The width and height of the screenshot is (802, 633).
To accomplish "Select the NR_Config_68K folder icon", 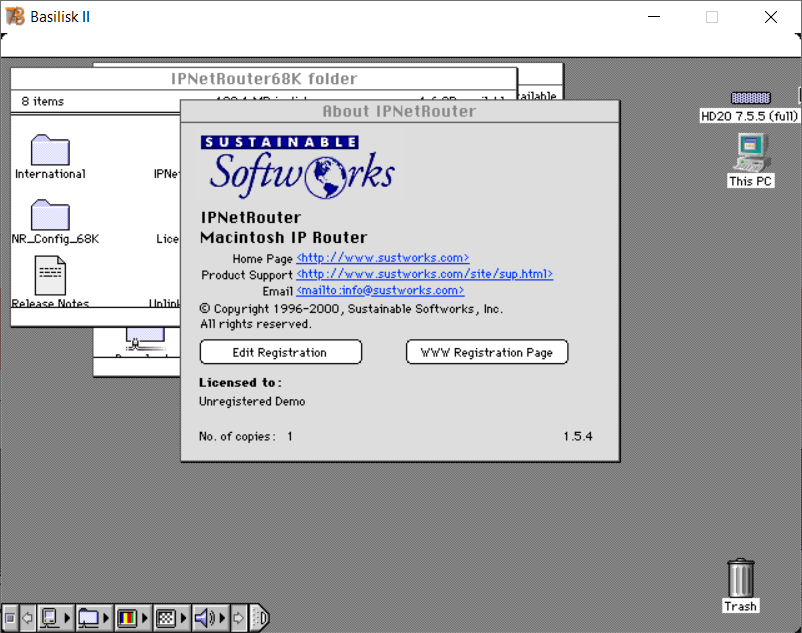I will click(x=50, y=215).
